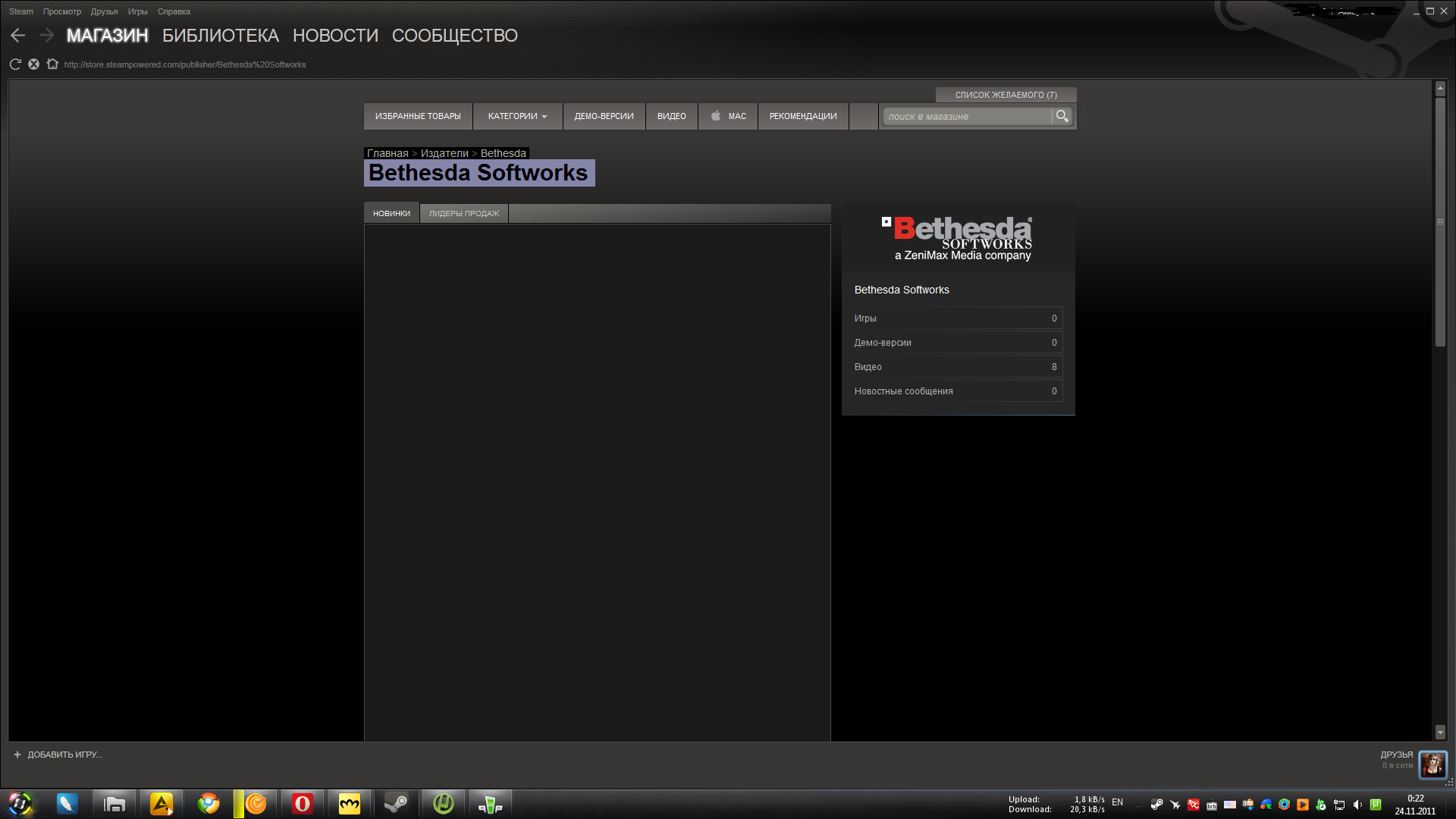Open the orange target app in taskbar
This screenshot has width=1456, height=819.
(256, 803)
